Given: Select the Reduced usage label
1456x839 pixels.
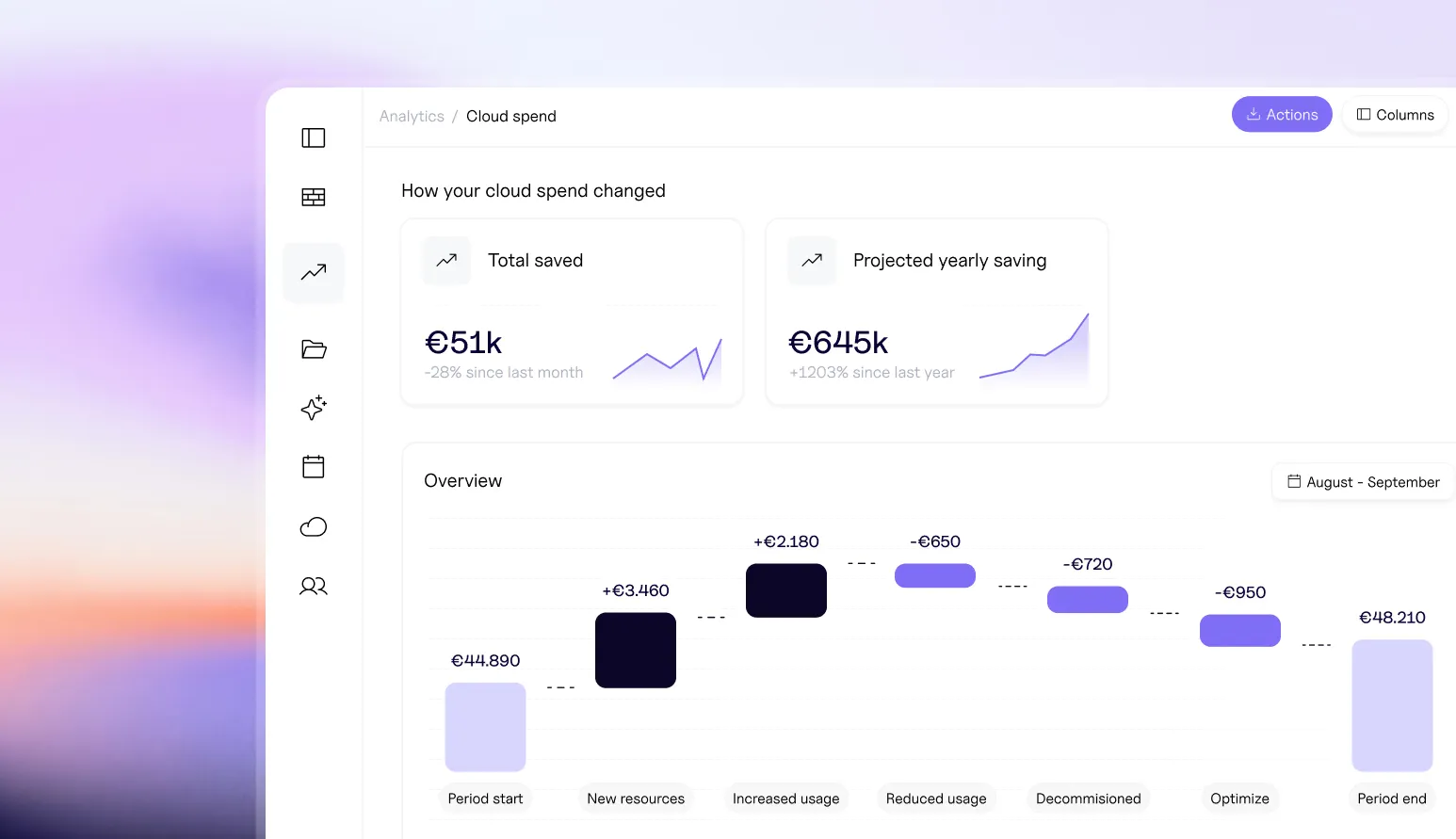Looking at the screenshot, I should point(936,799).
